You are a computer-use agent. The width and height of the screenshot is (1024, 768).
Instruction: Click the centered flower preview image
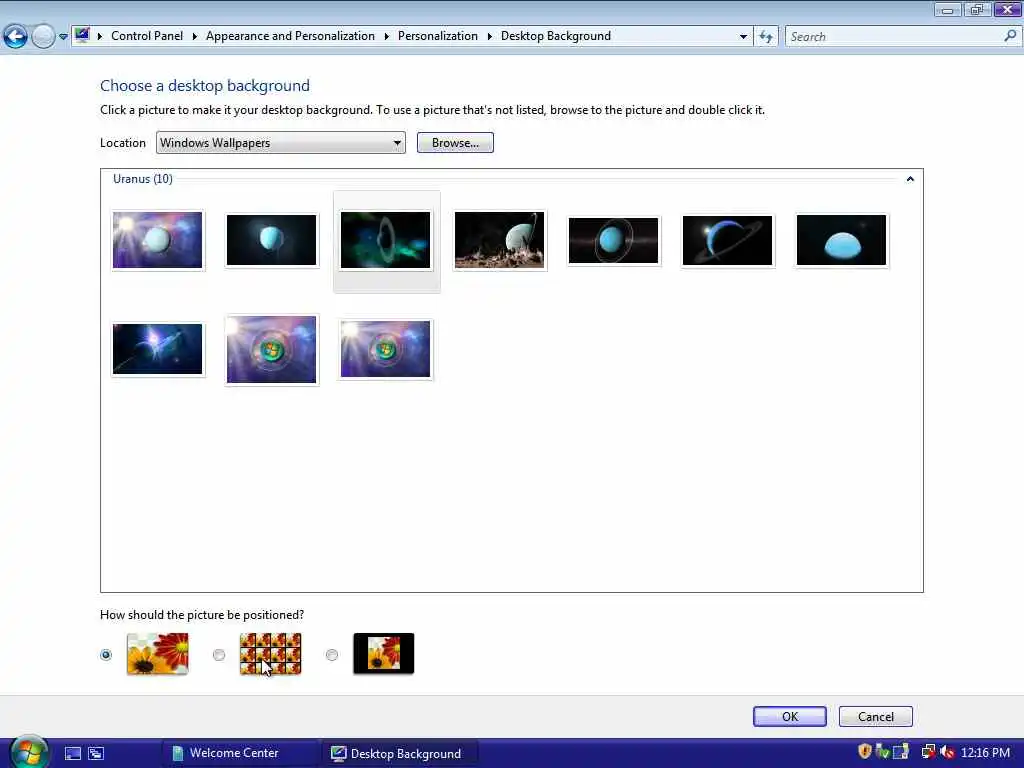pyautogui.click(x=384, y=653)
